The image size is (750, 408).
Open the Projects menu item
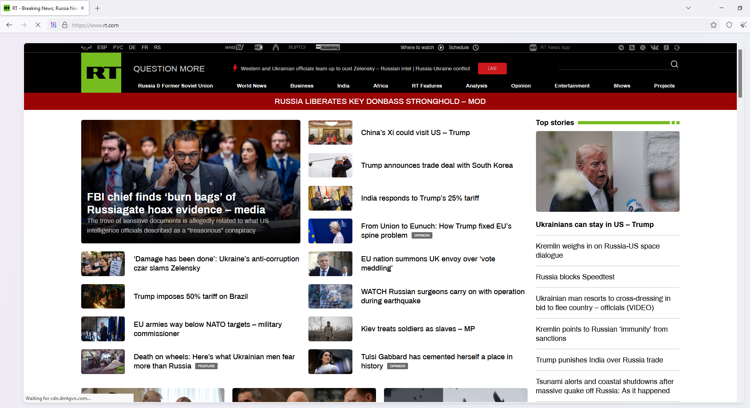coord(664,86)
